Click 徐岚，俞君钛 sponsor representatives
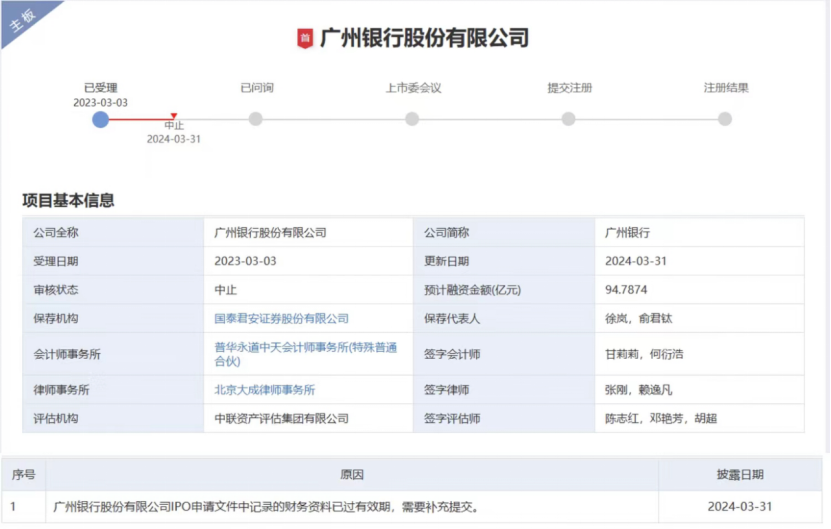831x529 pixels. click(639, 319)
